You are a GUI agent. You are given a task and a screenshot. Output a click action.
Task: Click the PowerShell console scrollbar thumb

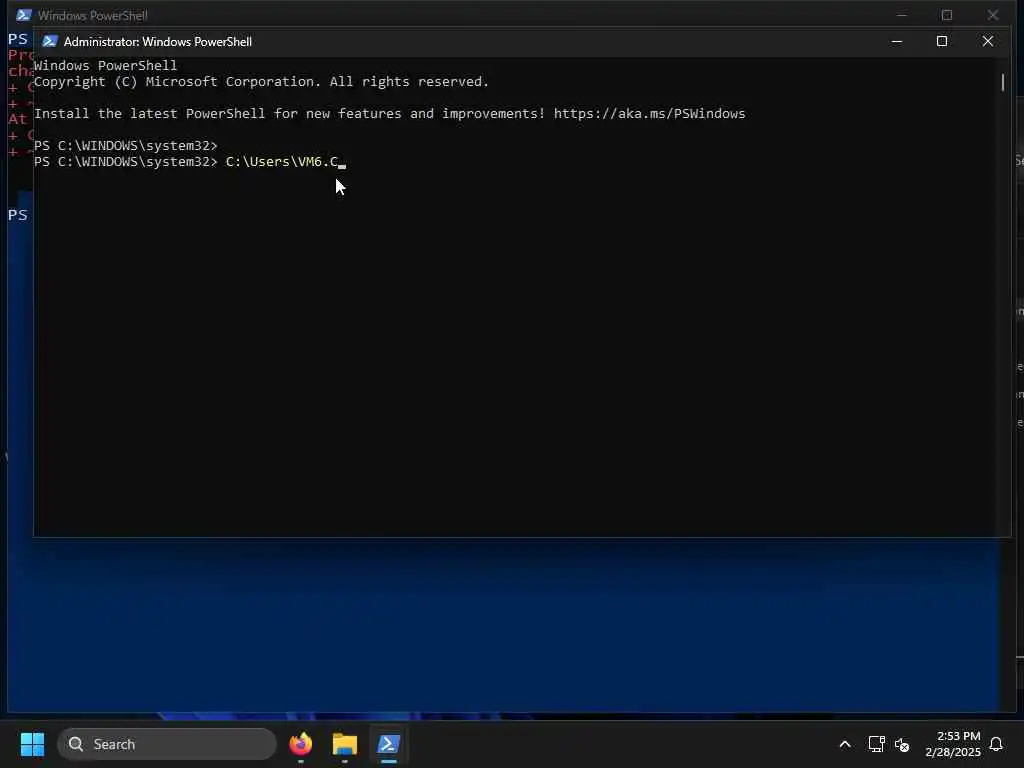click(x=1003, y=82)
